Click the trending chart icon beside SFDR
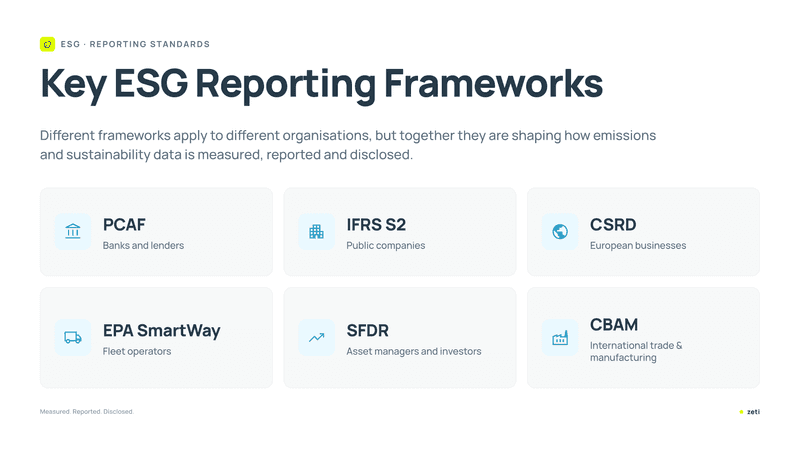Viewport: 800px width, 450px height. [x=316, y=337]
